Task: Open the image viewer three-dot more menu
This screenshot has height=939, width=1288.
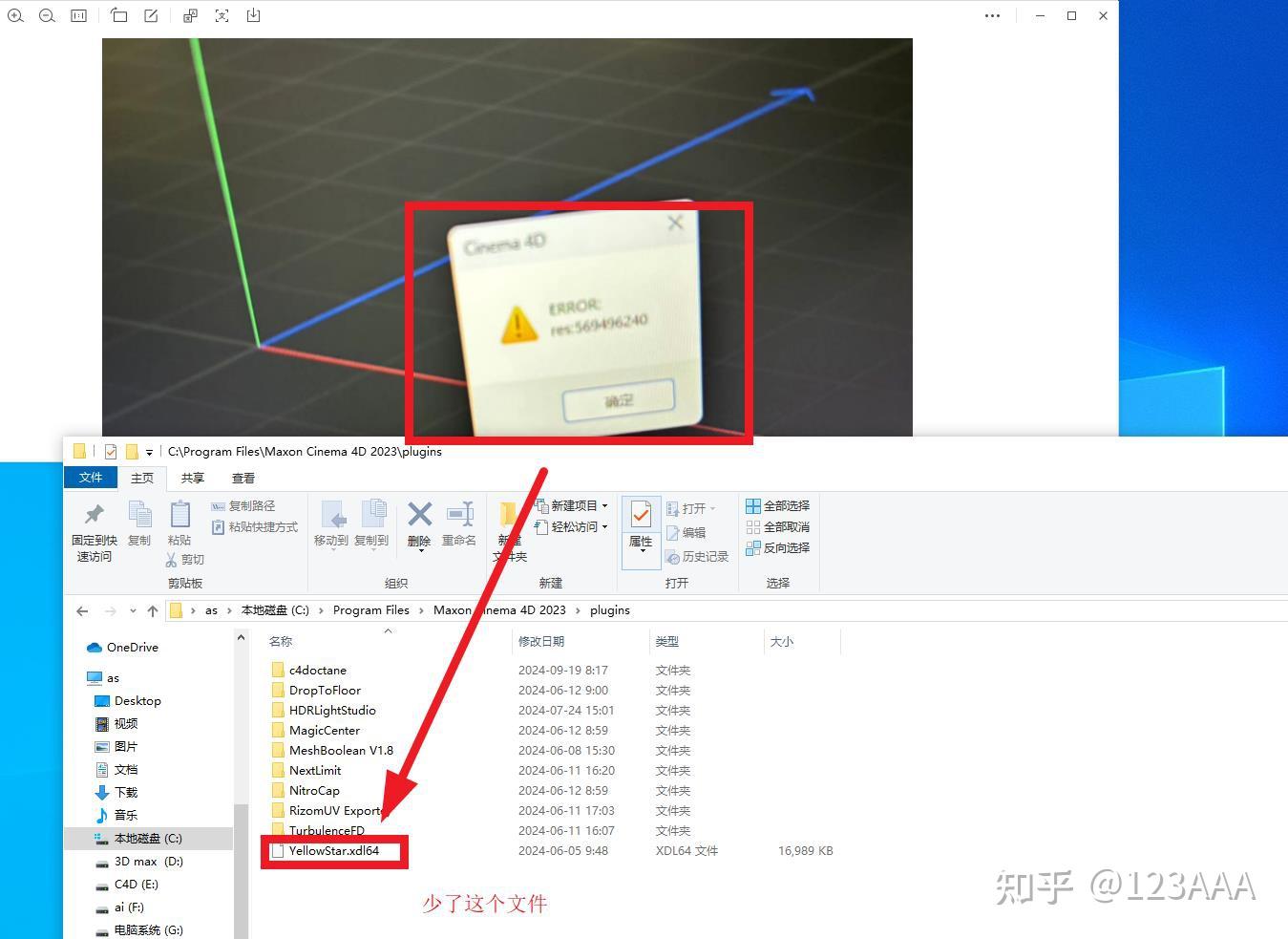Action: click(993, 15)
